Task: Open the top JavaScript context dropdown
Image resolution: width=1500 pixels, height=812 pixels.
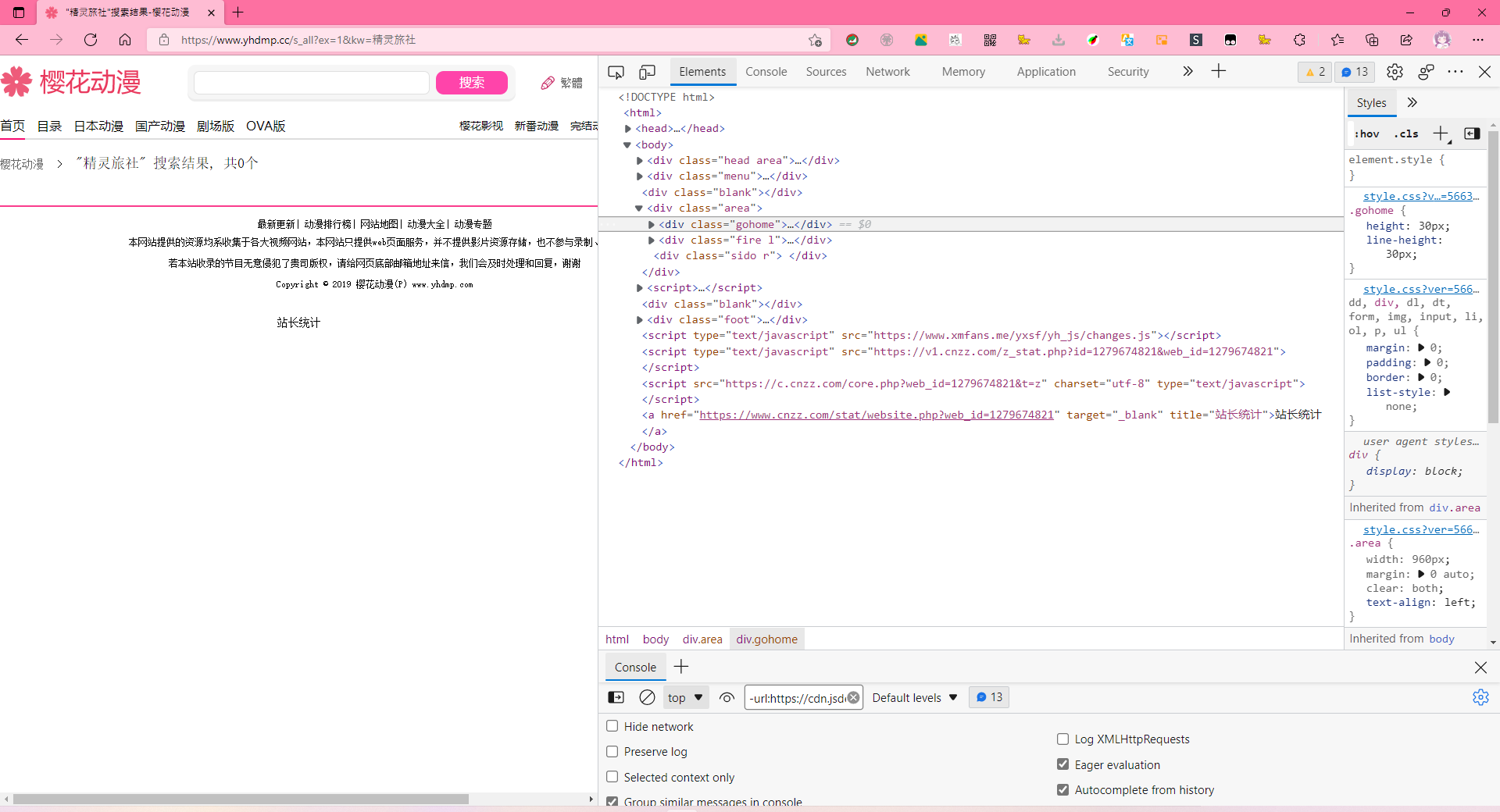Action: coord(686,697)
